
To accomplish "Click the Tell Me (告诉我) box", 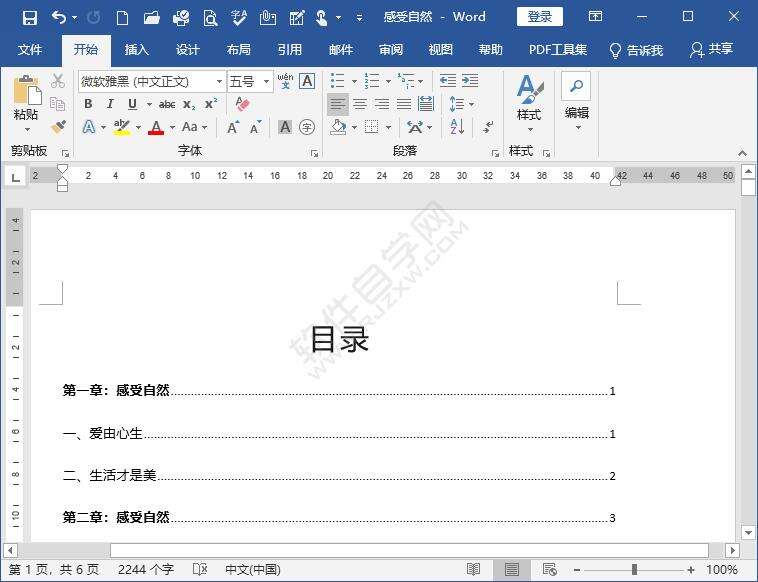I will 636,50.
